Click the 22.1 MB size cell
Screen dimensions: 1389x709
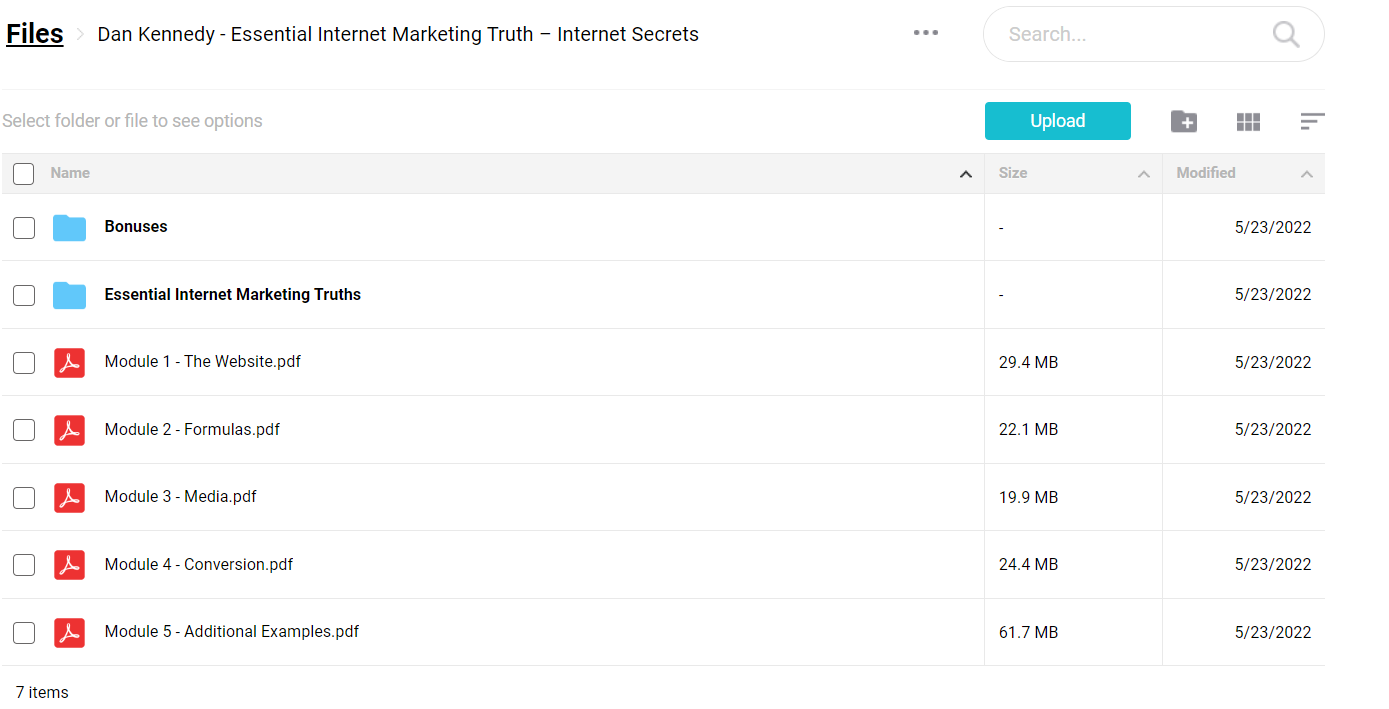pos(1028,430)
